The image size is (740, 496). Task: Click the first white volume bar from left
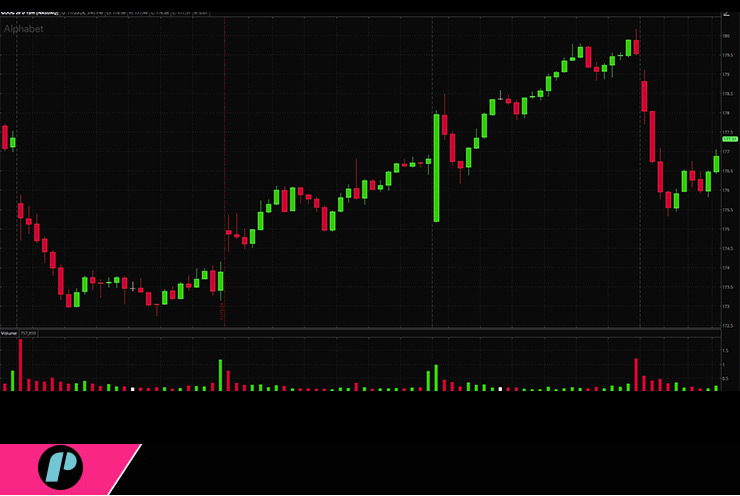tap(132, 388)
